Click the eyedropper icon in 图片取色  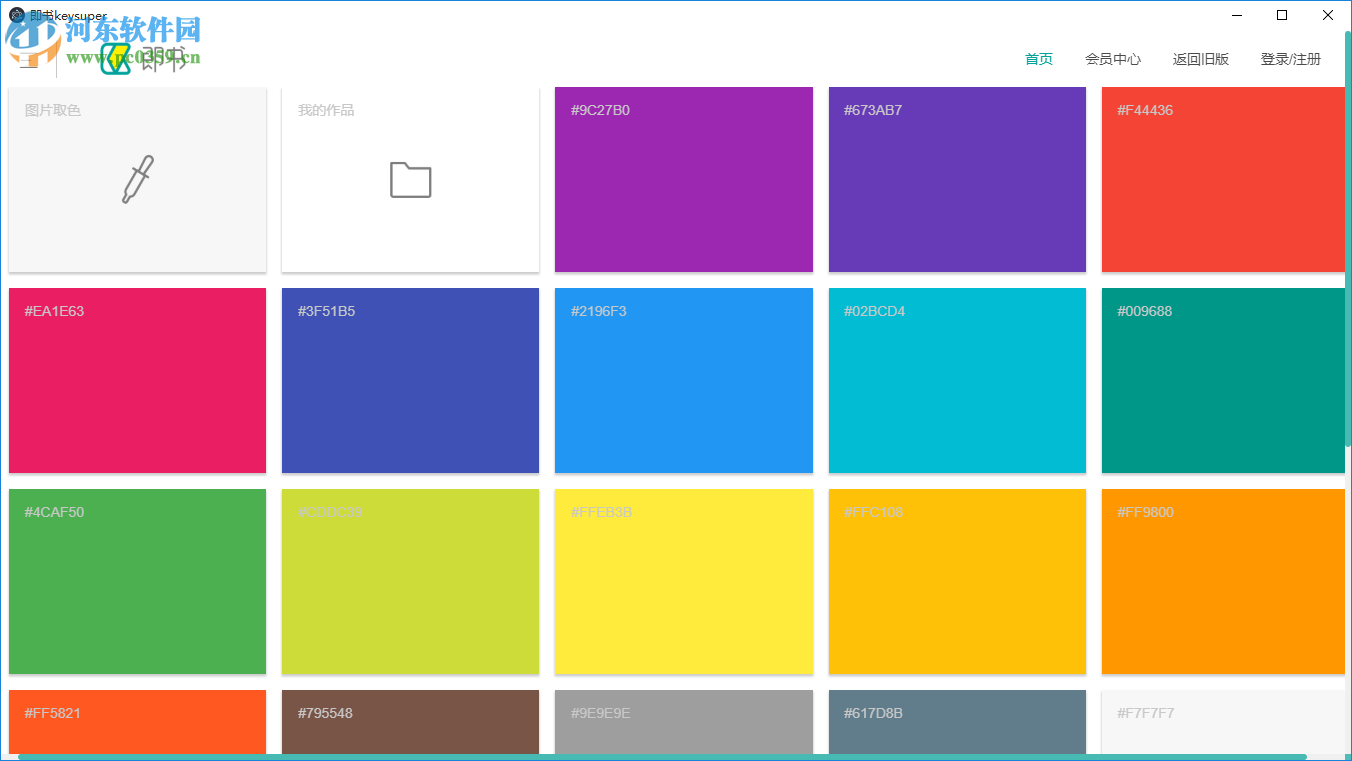click(138, 180)
